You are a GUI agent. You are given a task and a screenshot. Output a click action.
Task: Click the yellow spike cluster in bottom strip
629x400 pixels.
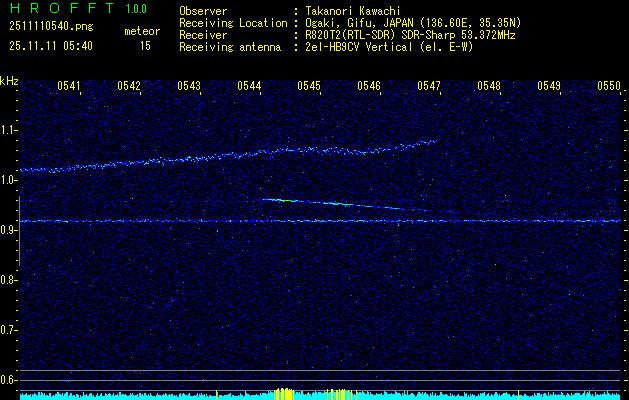(x=283, y=393)
